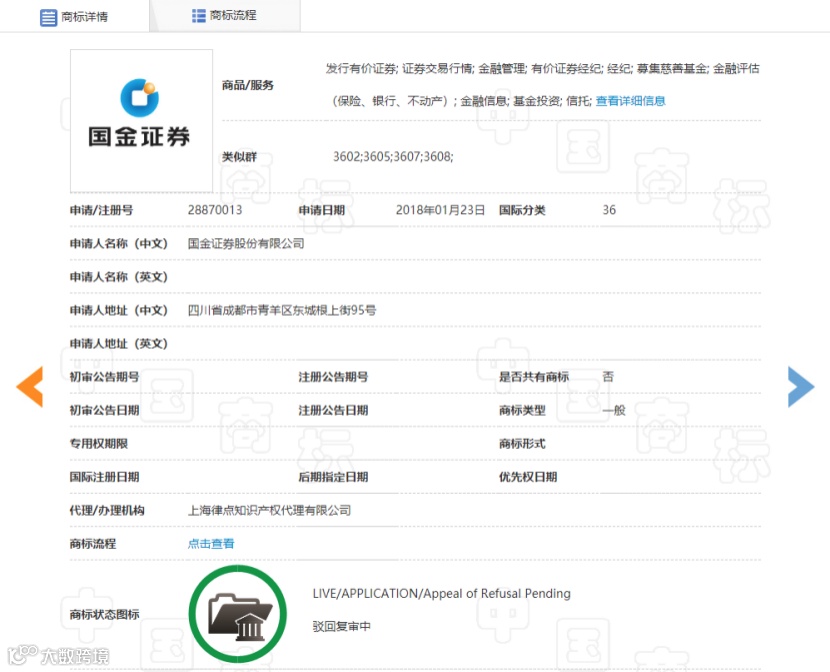830x672 pixels.
Task: Select applicant name 国金证券股份有限公司
Action: coord(246,243)
